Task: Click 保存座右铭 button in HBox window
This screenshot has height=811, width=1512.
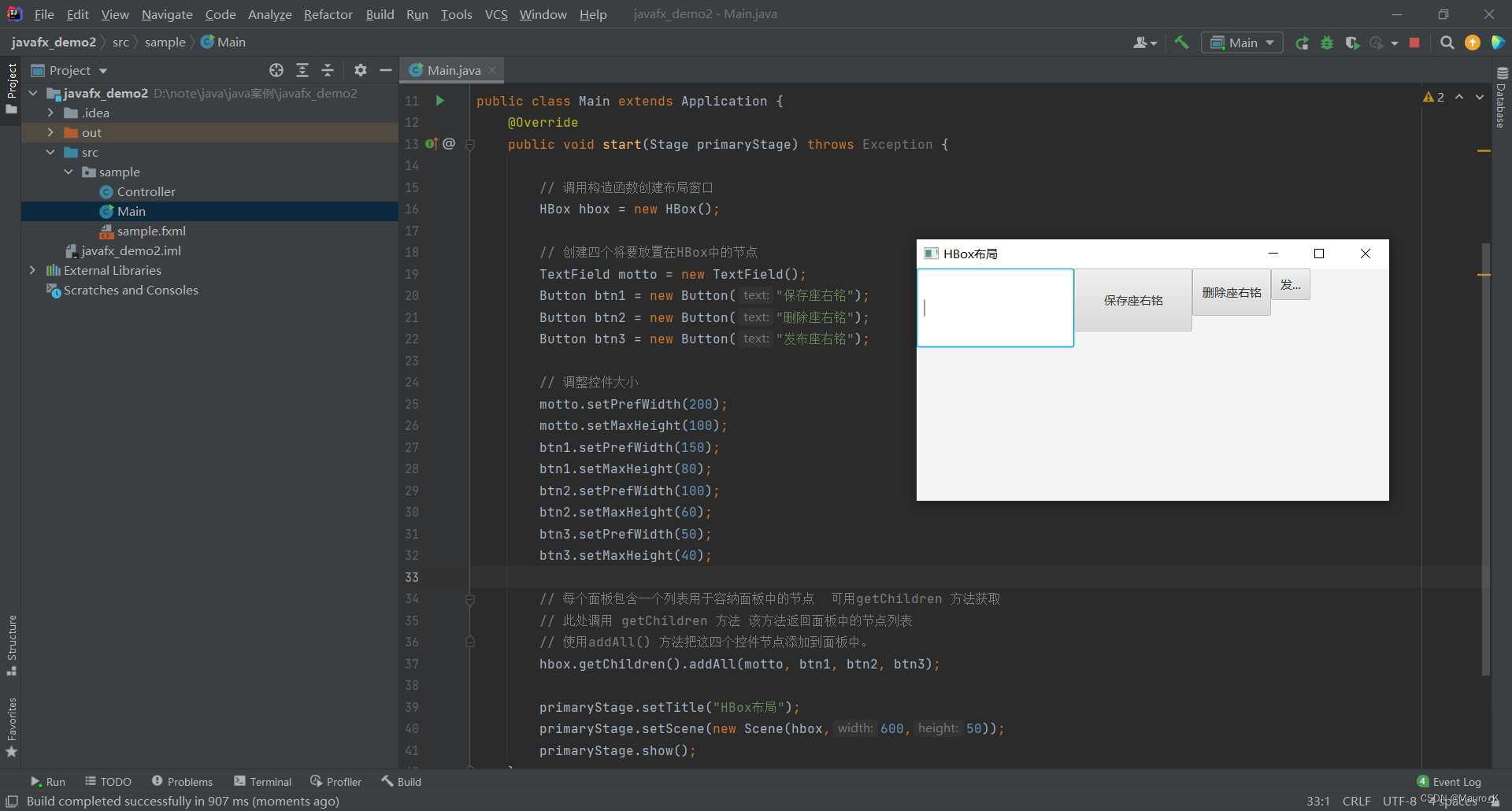Action: [1133, 300]
